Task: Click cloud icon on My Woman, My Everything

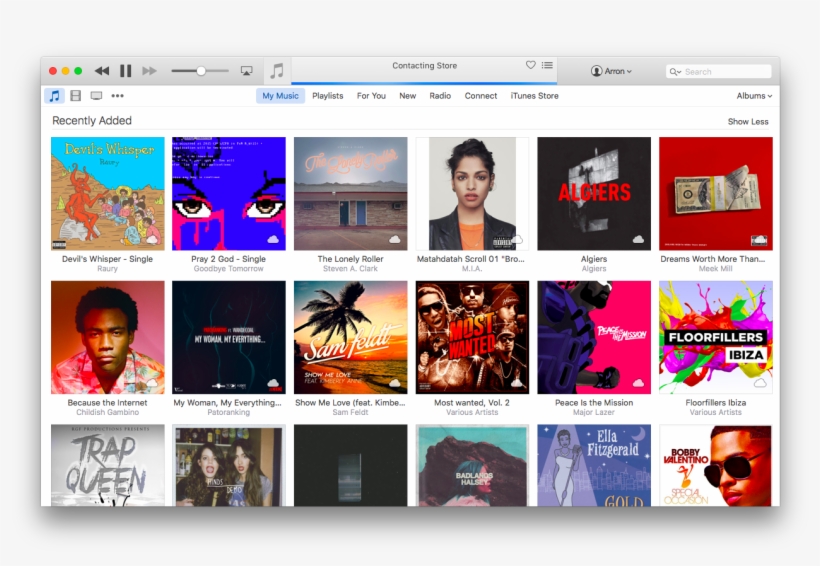Action: (x=273, y=383)
